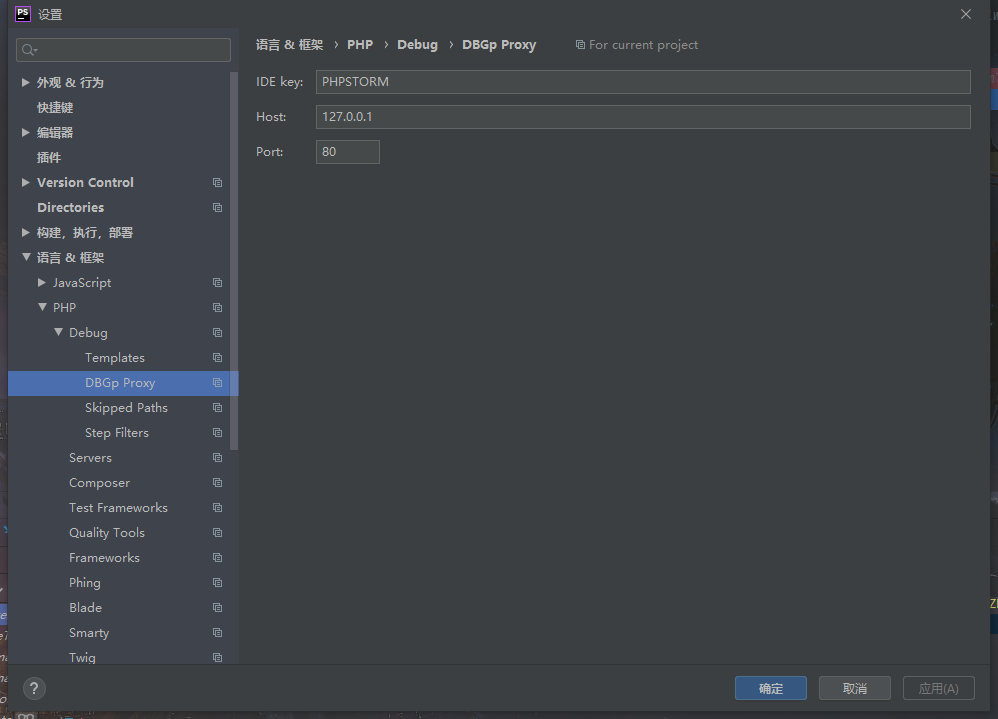Click project-level icon beside PHP
Screen dimensions: 998x719
pos(217,307)
